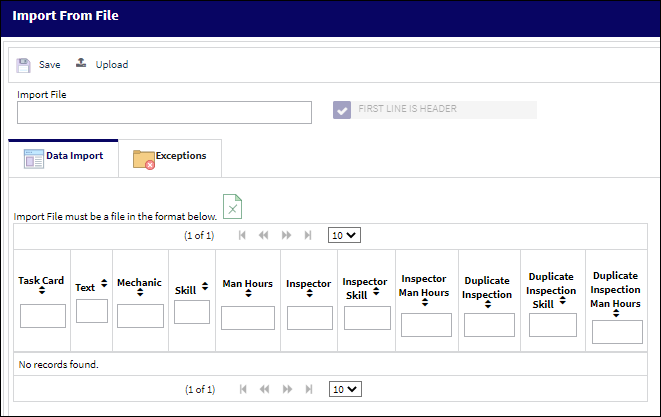661x417 pixels.
Task: Go to next page in bottom paginator
Action: click(287, 389)
